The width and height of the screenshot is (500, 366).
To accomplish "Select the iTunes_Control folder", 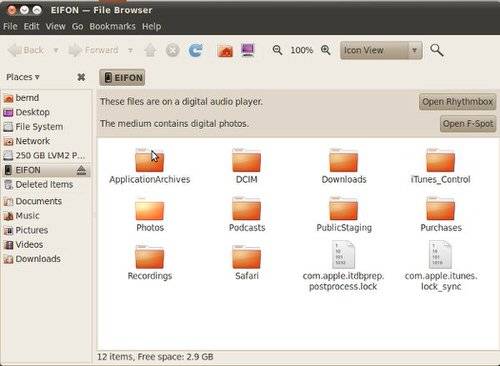I will click(440, 166).
